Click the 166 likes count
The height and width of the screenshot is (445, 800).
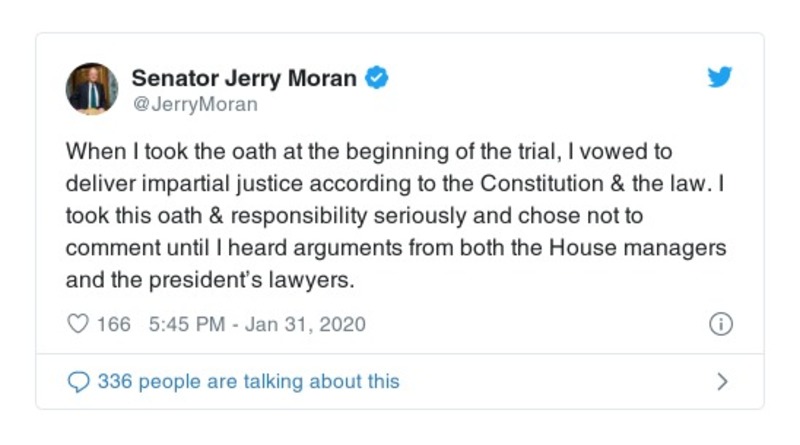click(113, 324)
